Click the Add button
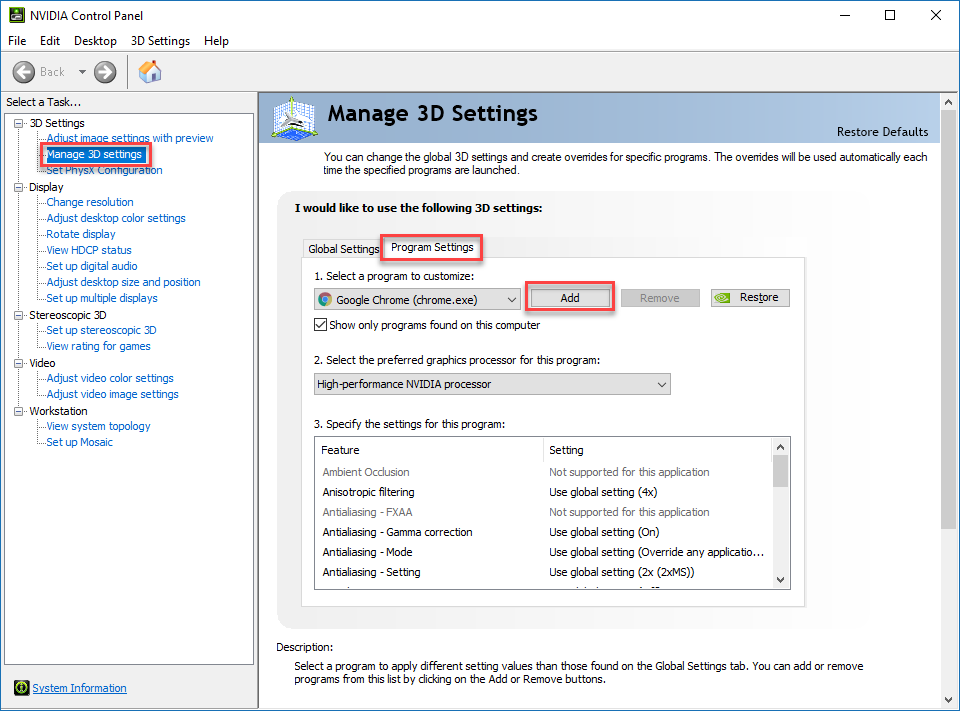 [x=570, y=298]
